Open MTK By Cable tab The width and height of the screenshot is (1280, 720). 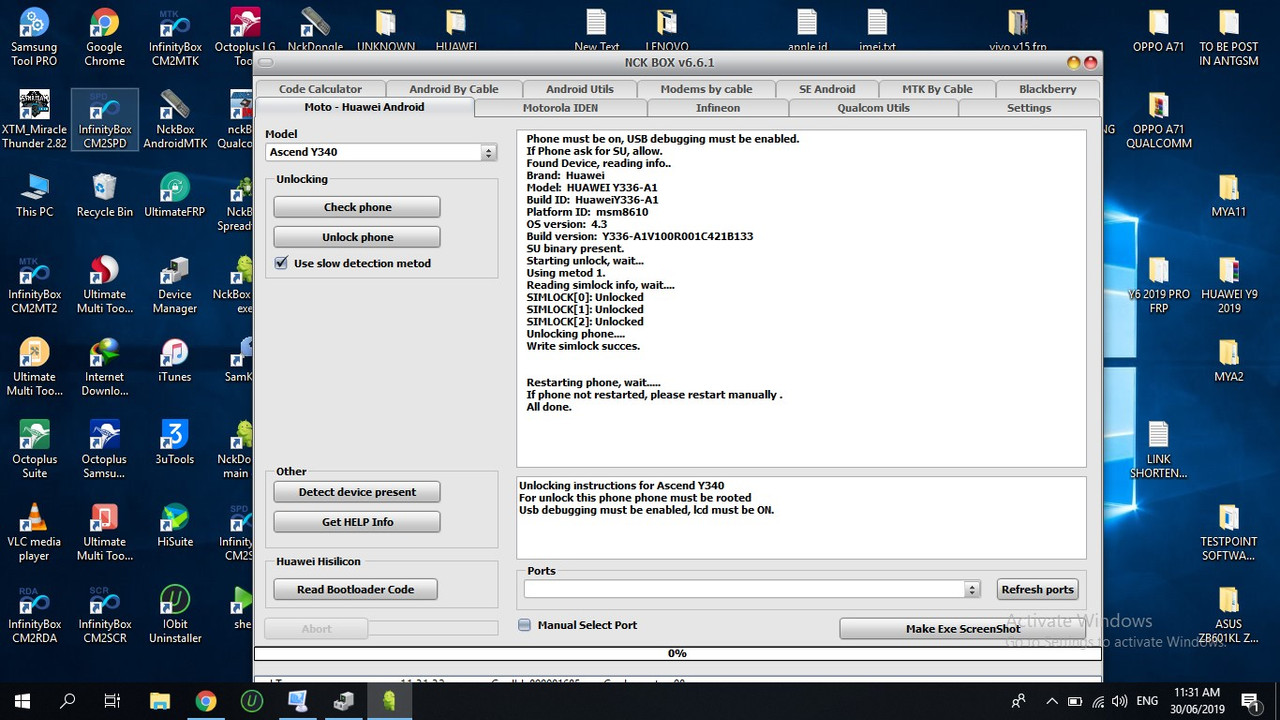click(x=937, y=89)
